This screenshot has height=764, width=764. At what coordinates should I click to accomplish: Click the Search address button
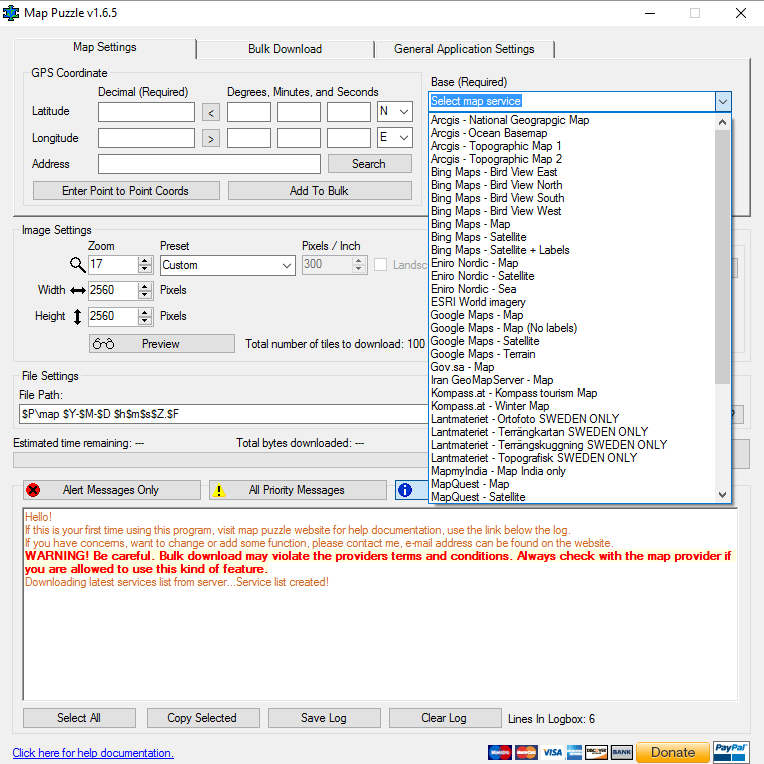click(369, 164)
